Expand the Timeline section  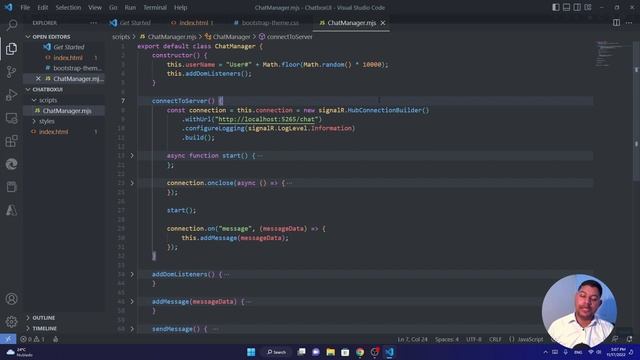point(28,328)
